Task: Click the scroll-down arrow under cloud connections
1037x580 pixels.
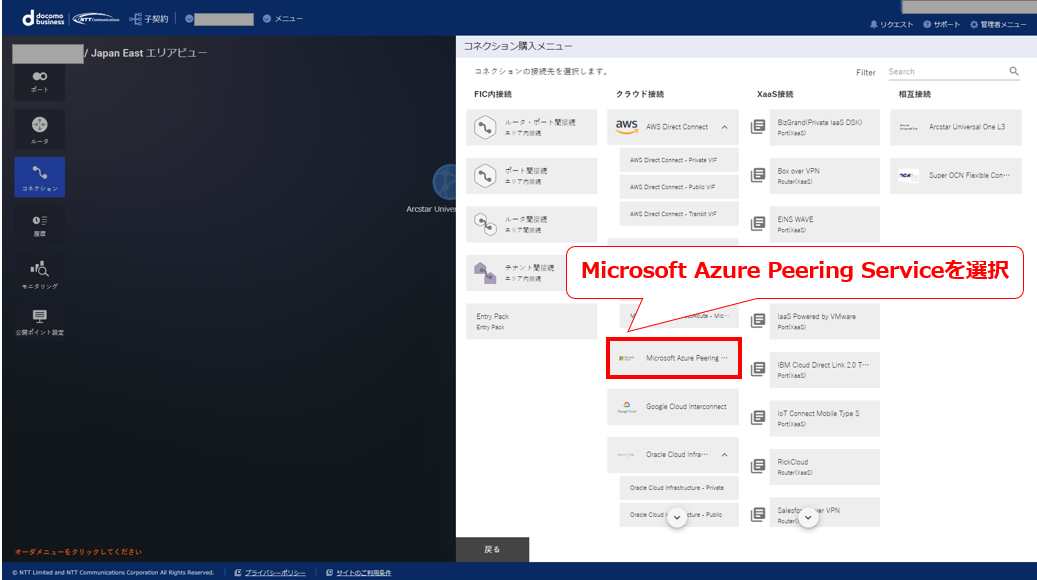Action: coord(677,517)
